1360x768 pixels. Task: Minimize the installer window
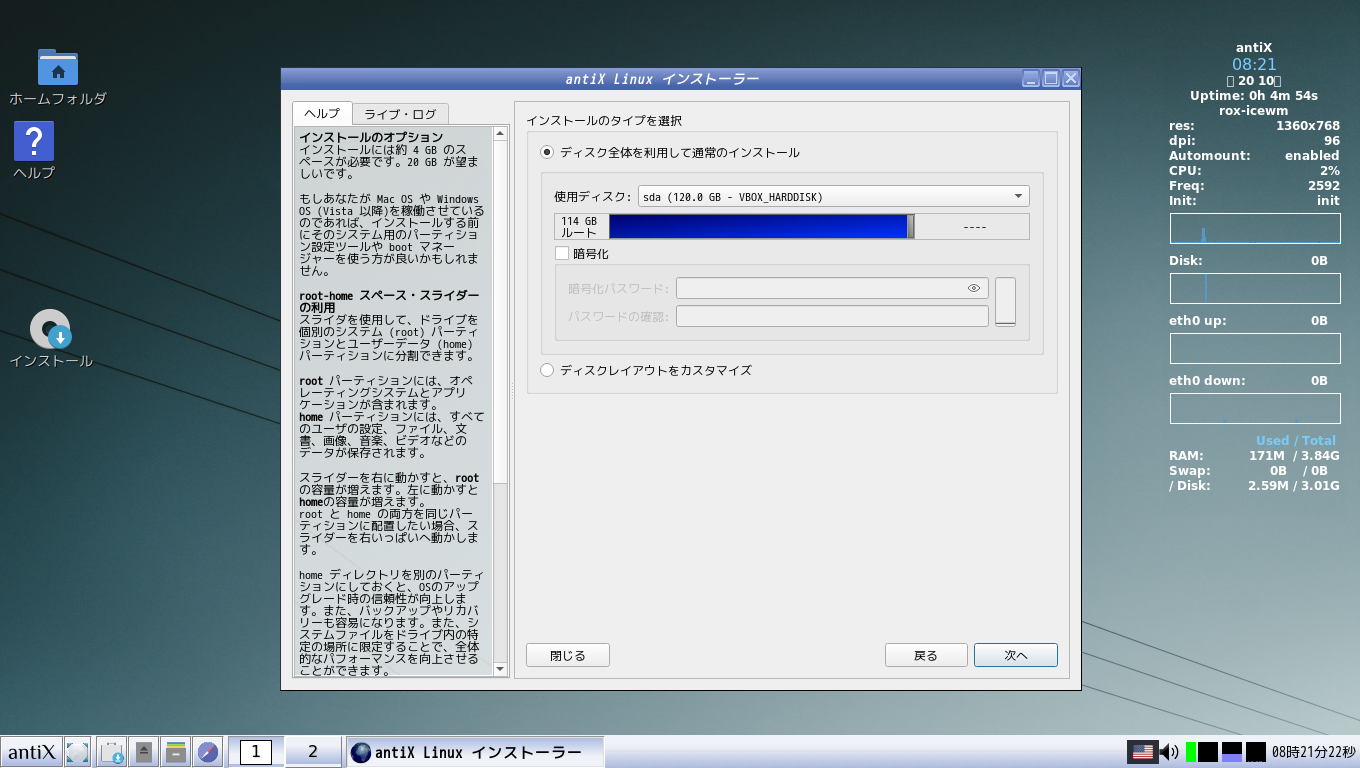click(1031, 78)
